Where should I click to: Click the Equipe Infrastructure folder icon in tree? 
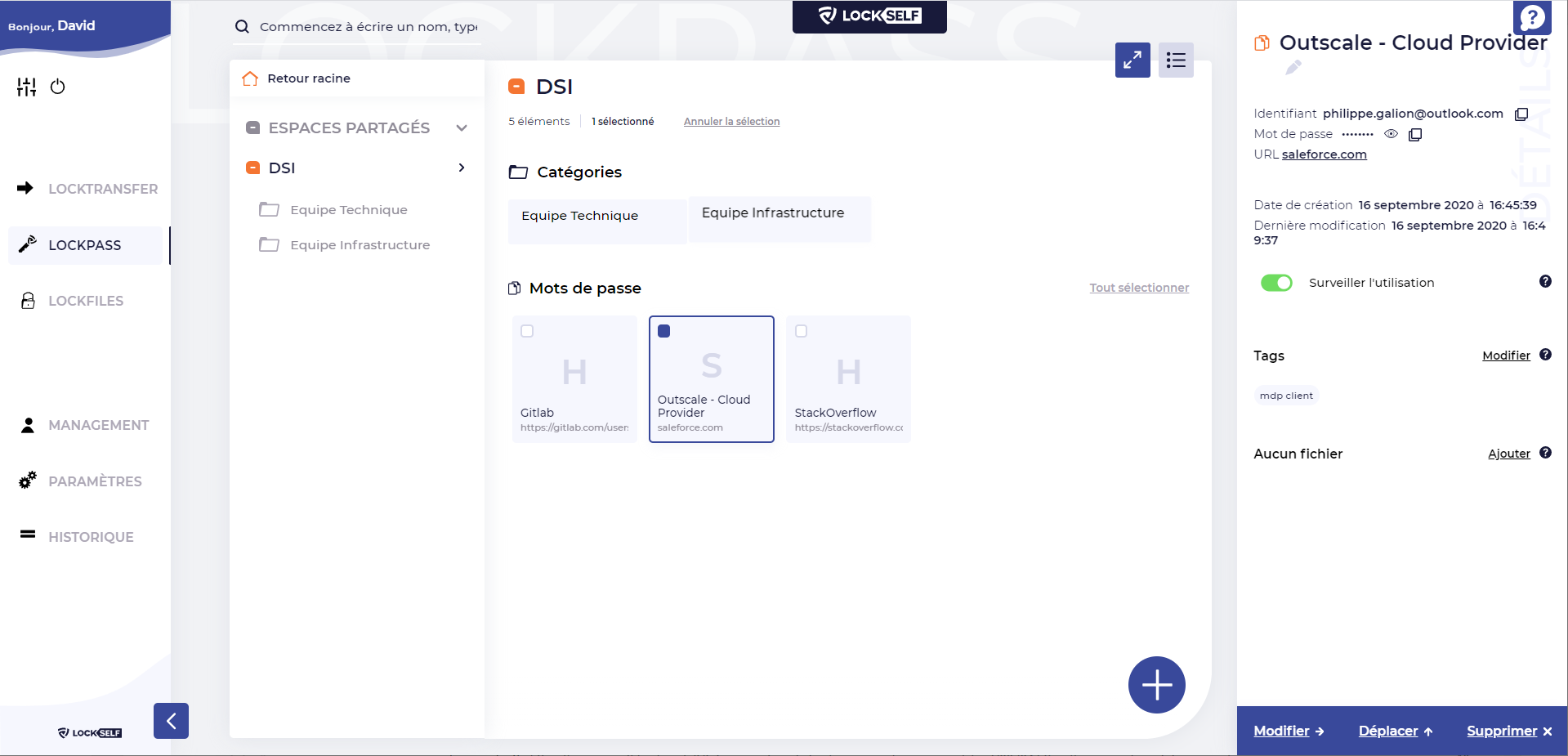pos(269,244)
